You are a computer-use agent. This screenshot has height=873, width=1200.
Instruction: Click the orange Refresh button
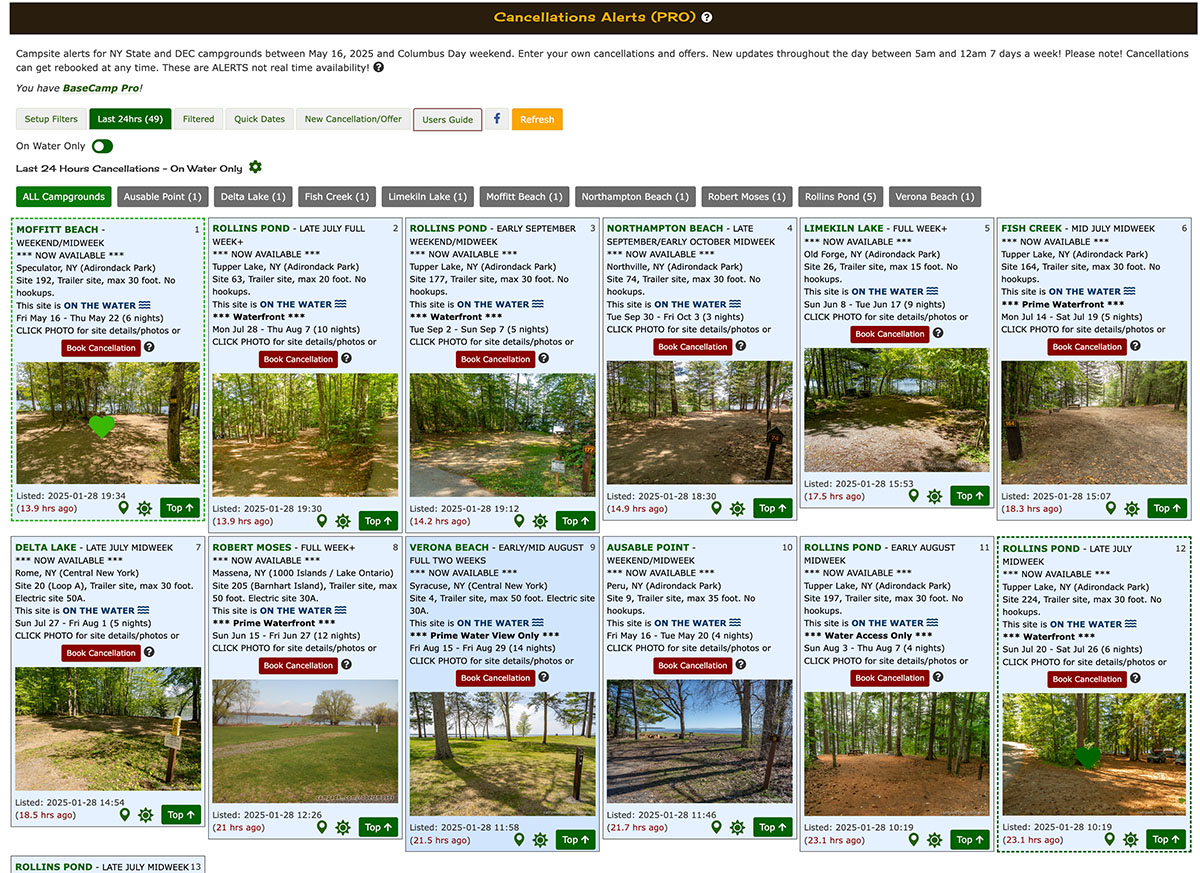click(537, 119)
